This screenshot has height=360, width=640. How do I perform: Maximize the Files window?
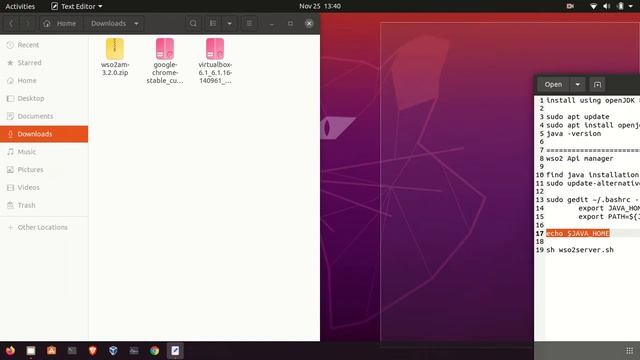tap(290, 24)
